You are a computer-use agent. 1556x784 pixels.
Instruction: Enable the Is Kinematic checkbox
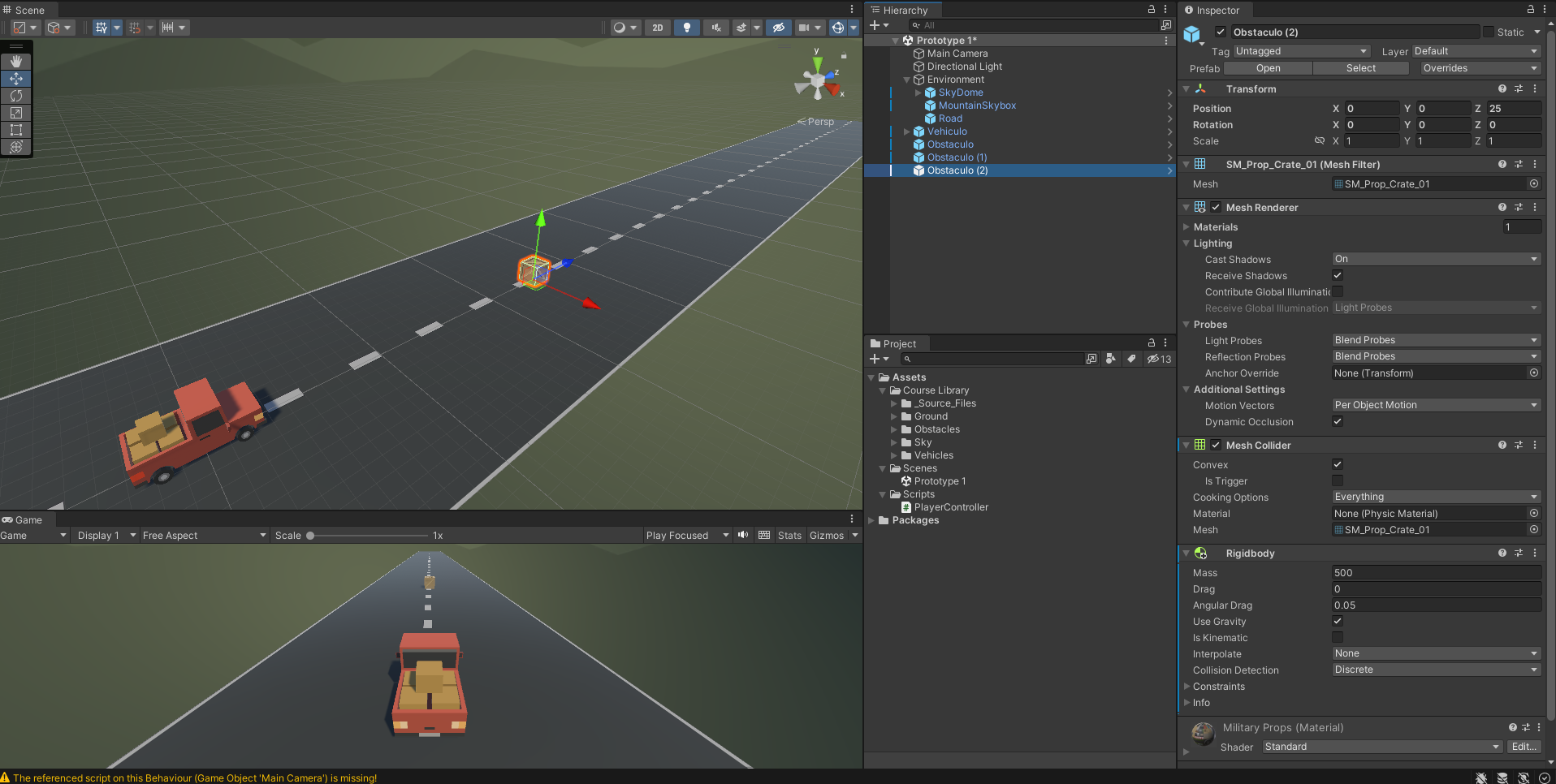(1338, 638)
